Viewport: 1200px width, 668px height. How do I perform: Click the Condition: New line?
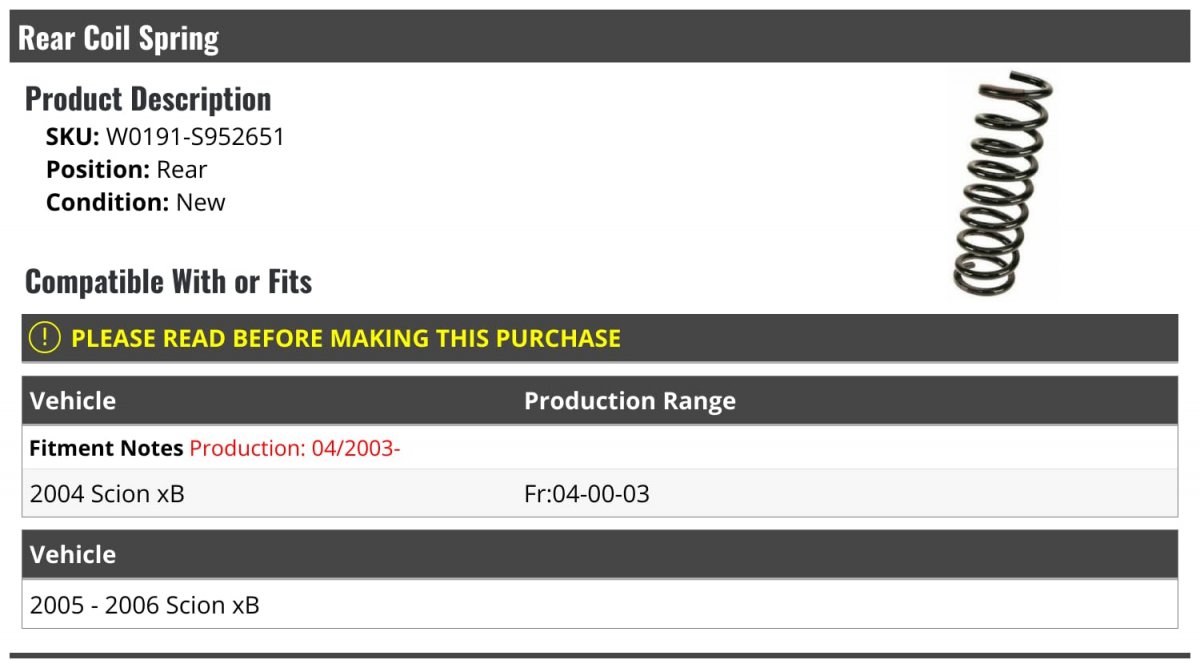136,202
